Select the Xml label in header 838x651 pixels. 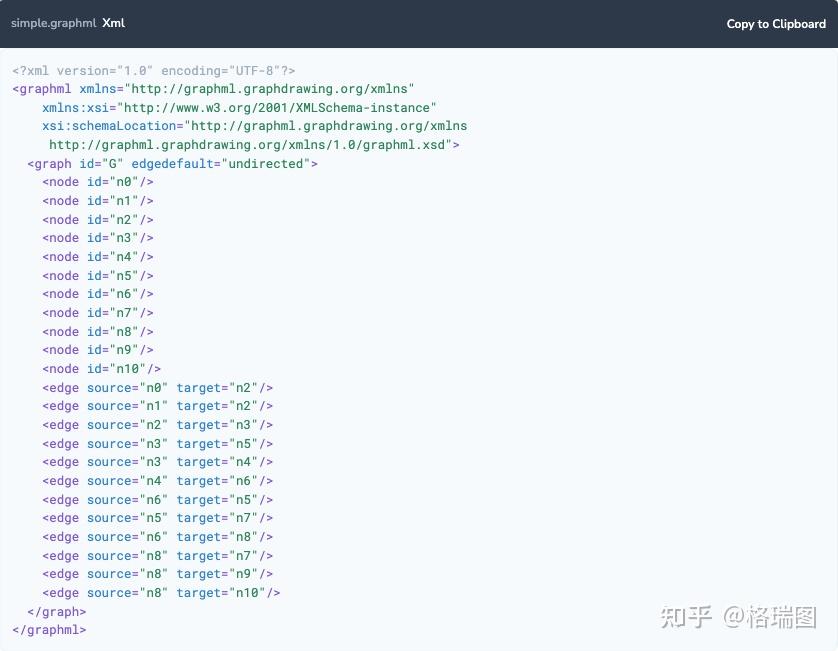113,23
